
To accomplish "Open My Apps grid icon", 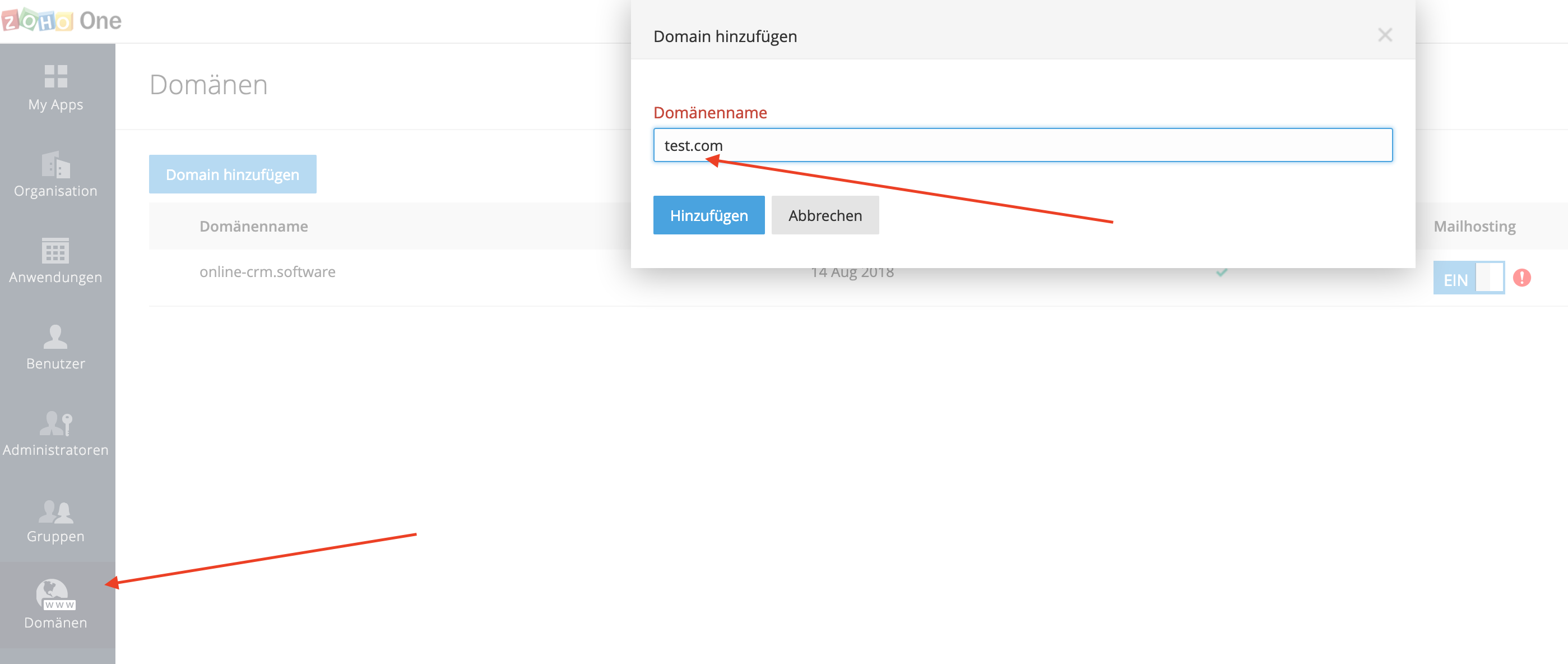I will click(x=55, y=77).
